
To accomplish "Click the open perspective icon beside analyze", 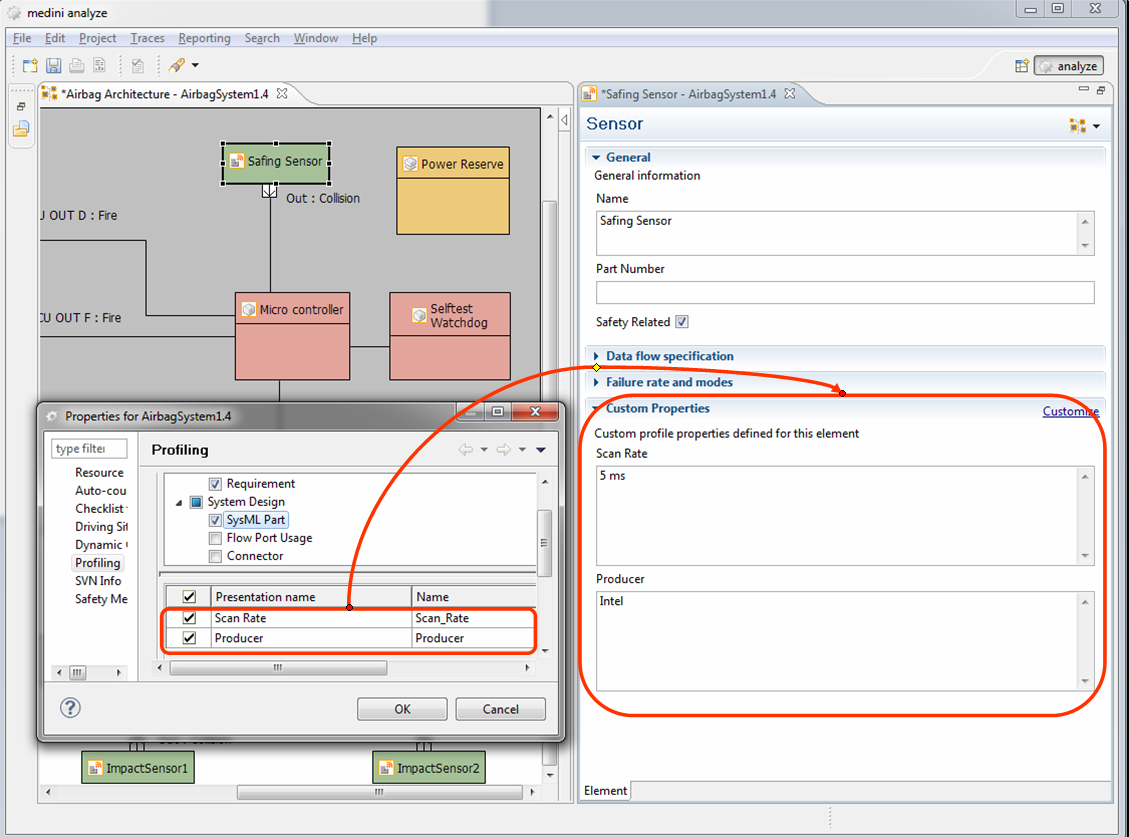I will pyautogui.click(x=1021, y=66).
